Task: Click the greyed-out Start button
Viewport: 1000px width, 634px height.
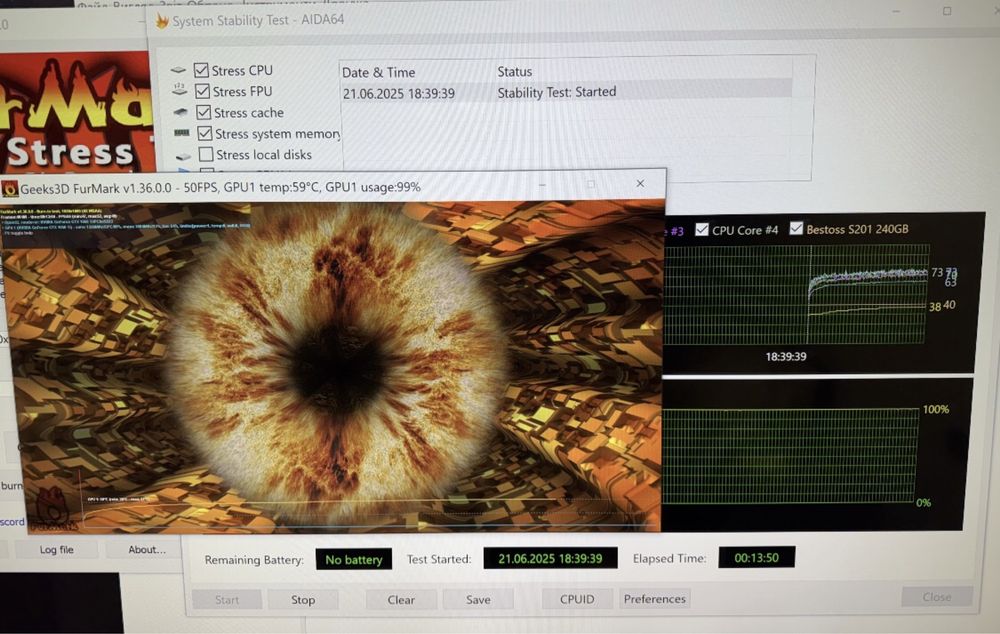Action: point(227,600)
